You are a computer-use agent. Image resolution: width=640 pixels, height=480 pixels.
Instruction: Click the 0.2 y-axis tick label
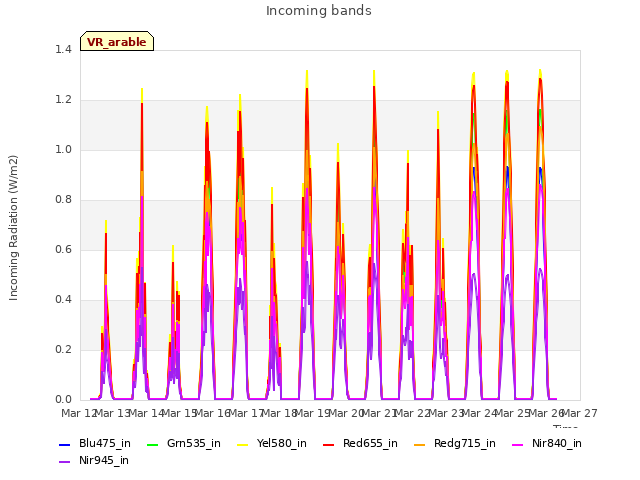pyautogui.click(x=63, y=350)
